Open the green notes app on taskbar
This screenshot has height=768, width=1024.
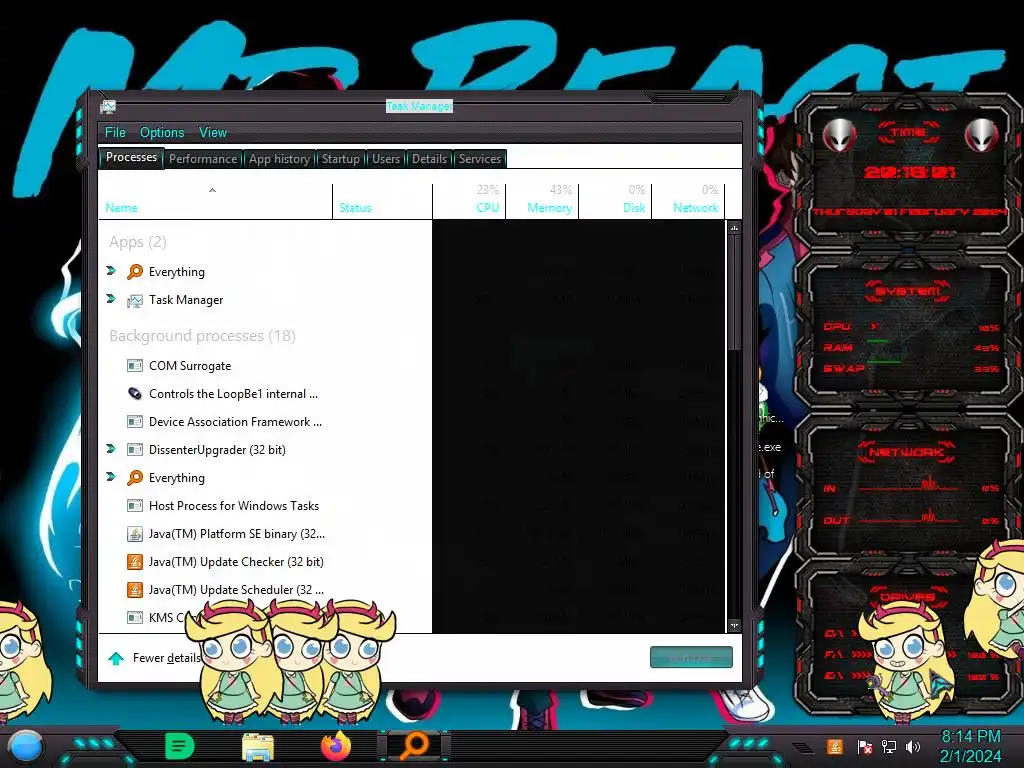point(180,746)
